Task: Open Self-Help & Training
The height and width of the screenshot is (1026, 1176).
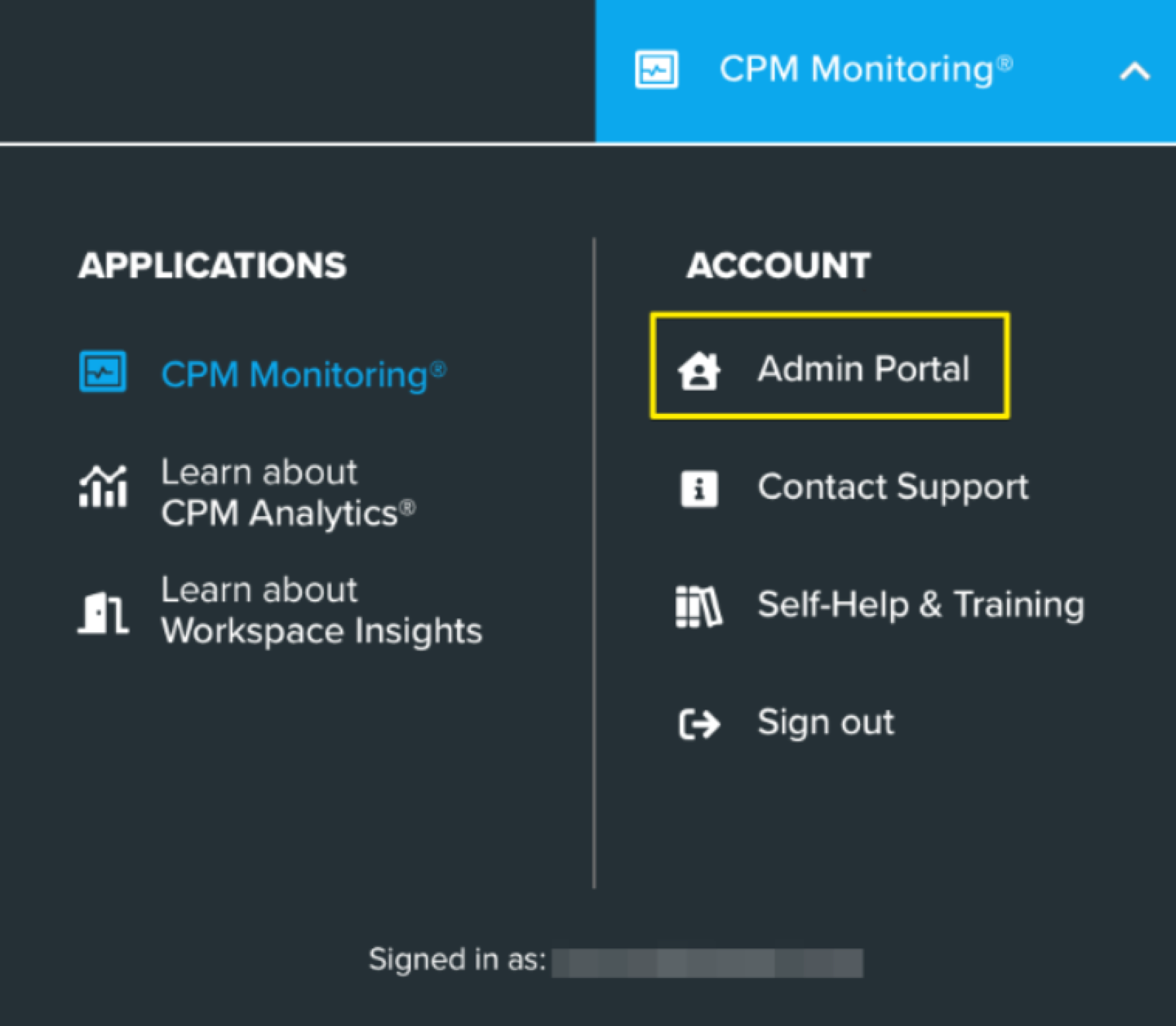Action: 920,605
